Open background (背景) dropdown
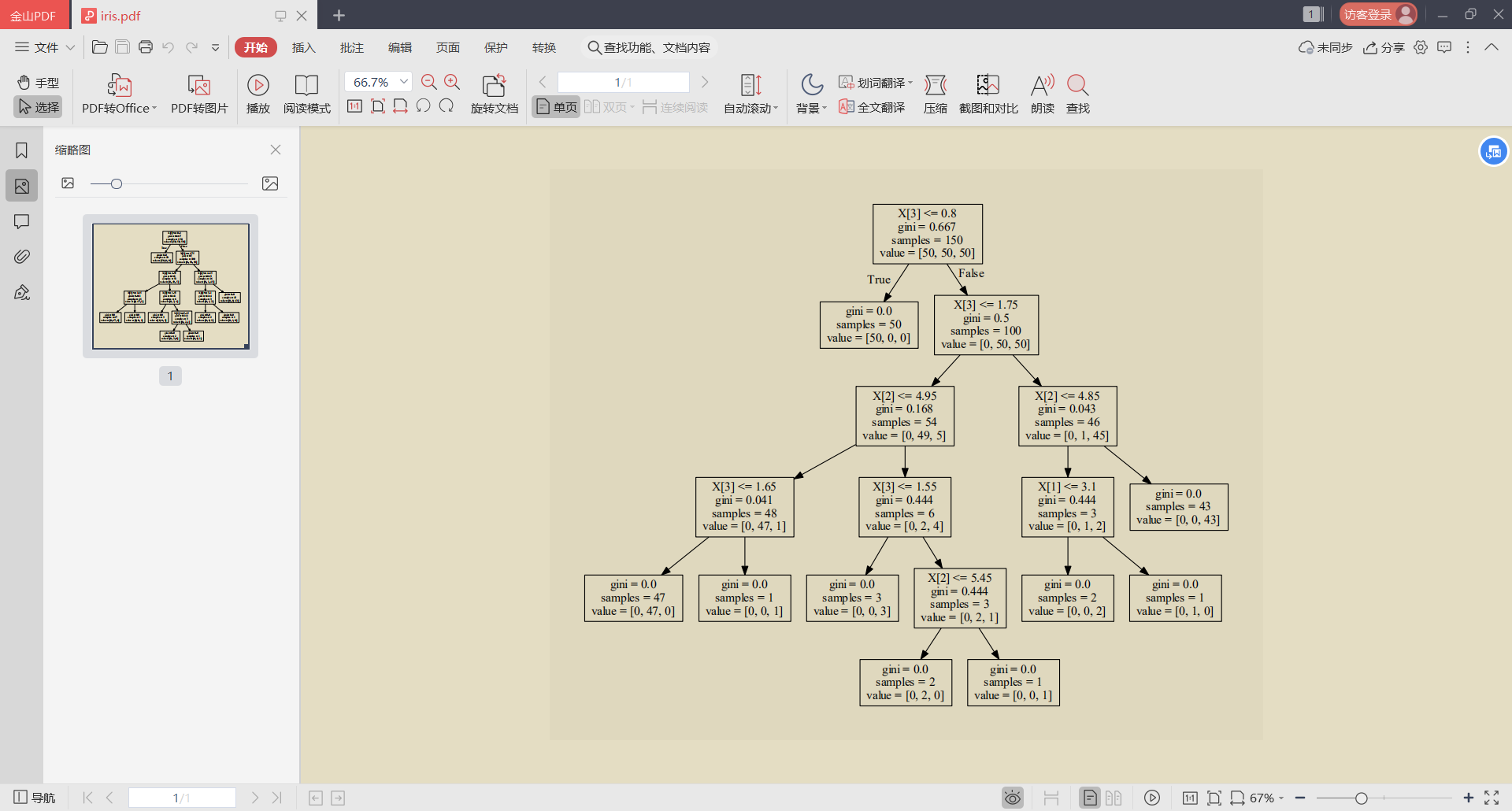This screenshot has width=1512, height=811. pyautogui.click(x=811, y=94)
